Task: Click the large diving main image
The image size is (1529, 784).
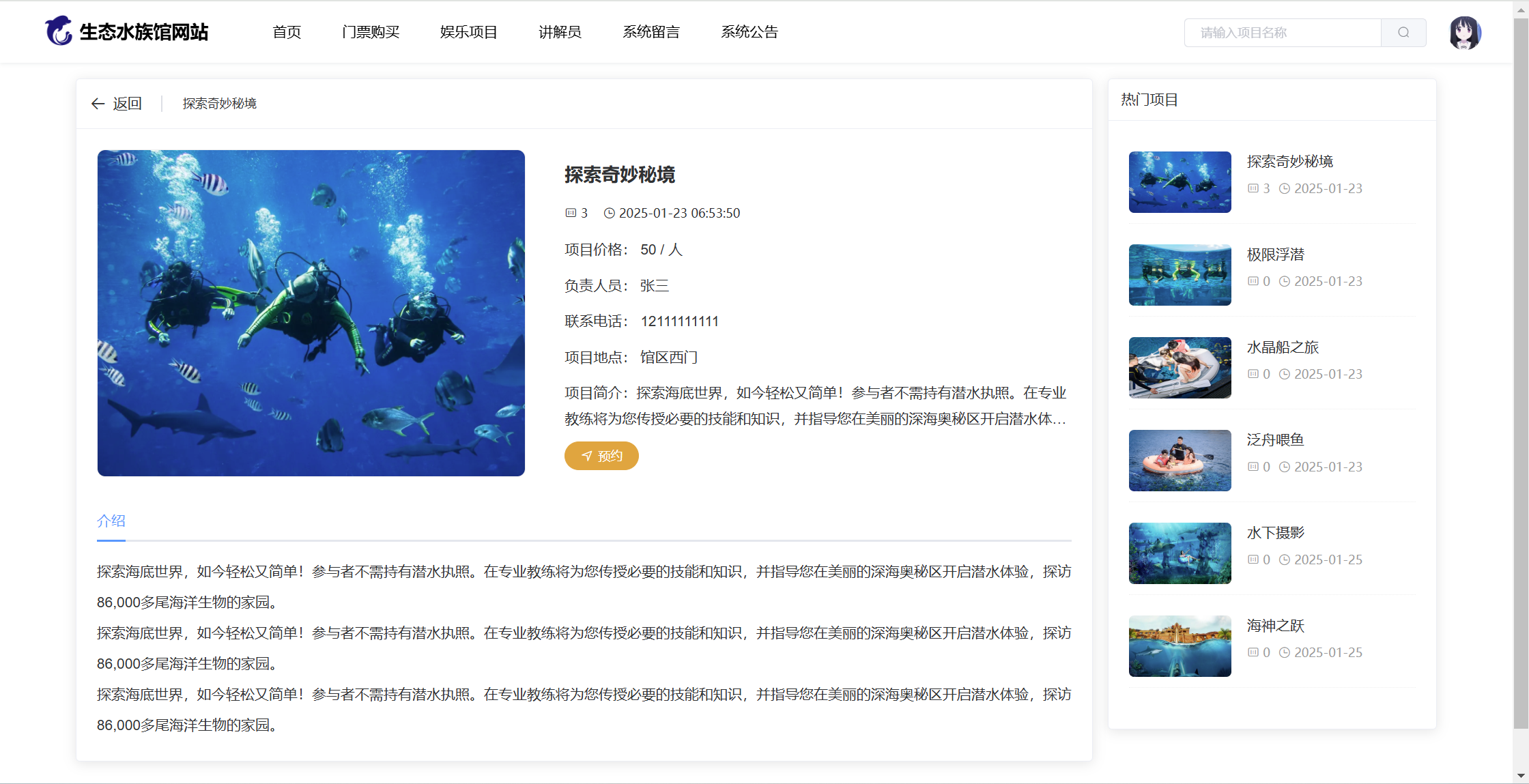Action: click(x=311, y=313)
